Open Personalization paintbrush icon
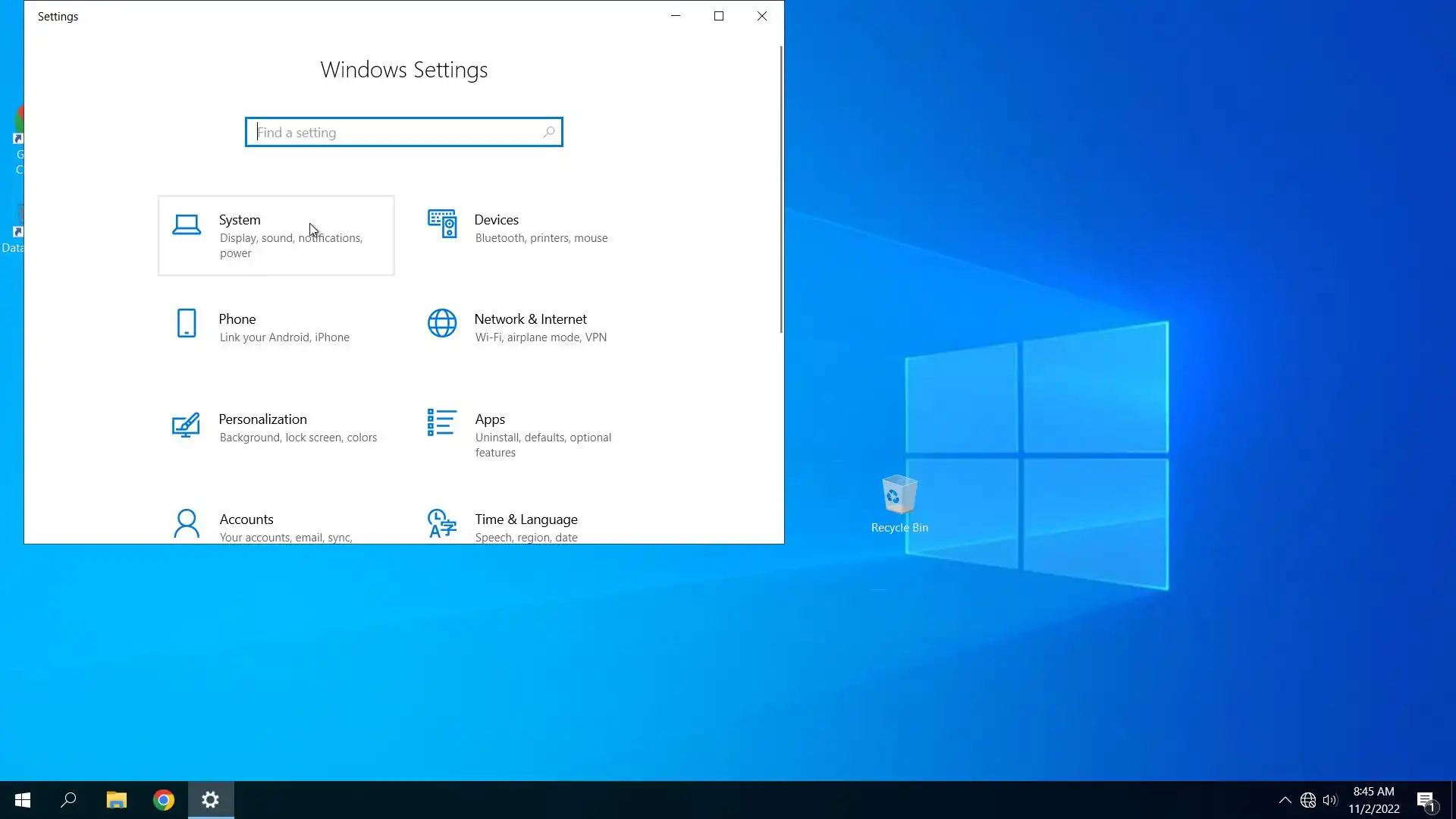1456x819 pixels. (187, 425)
